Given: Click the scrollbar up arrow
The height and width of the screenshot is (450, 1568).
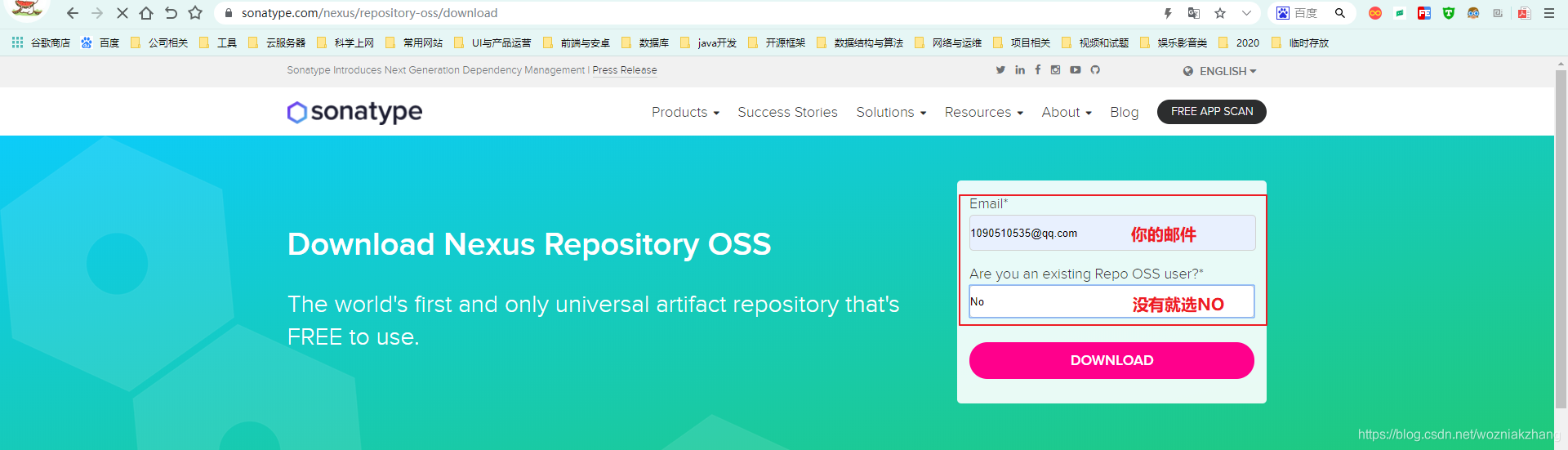Looking at the screenshot, I should [1561, 63].
